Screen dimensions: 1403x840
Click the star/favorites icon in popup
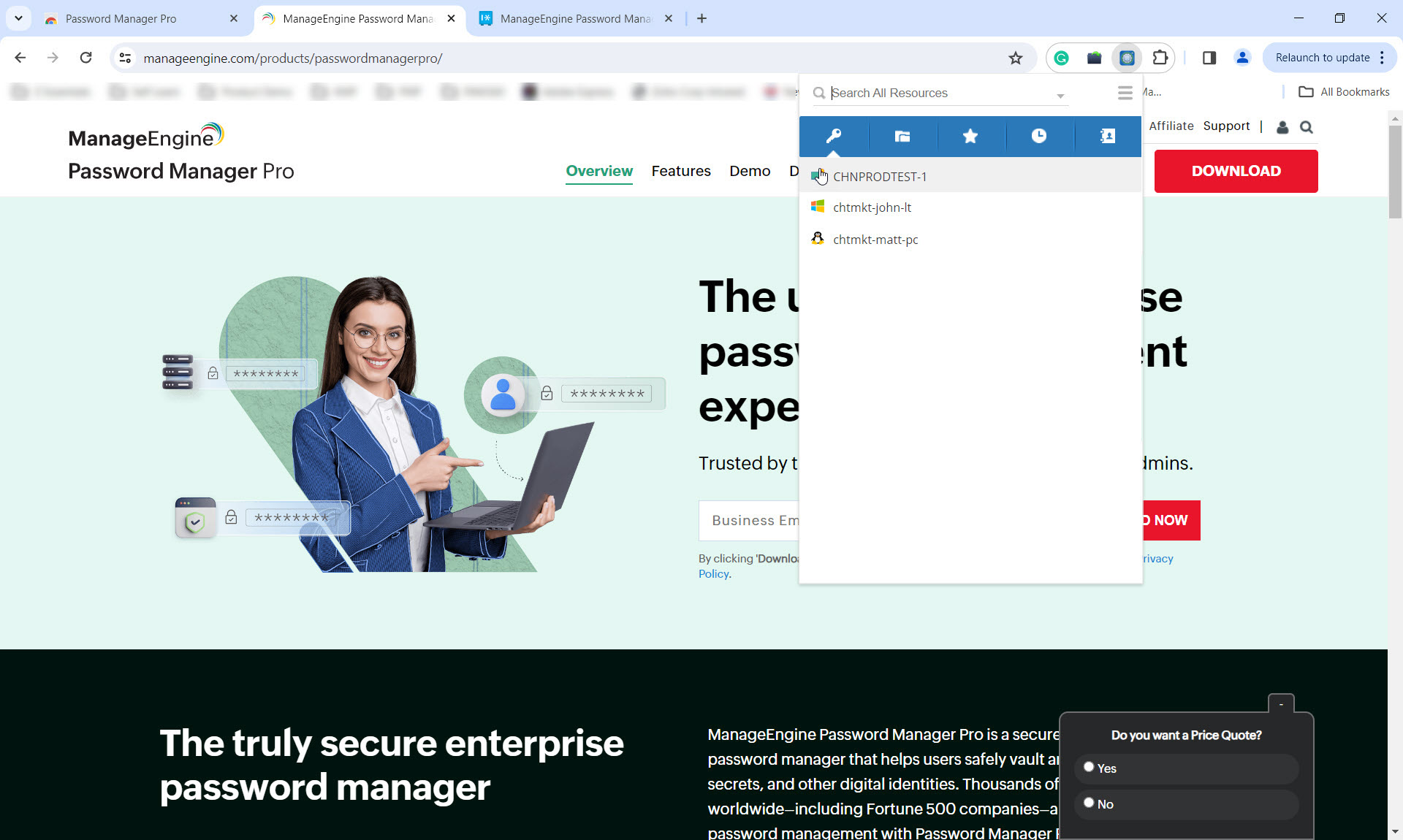pos(970,136)
